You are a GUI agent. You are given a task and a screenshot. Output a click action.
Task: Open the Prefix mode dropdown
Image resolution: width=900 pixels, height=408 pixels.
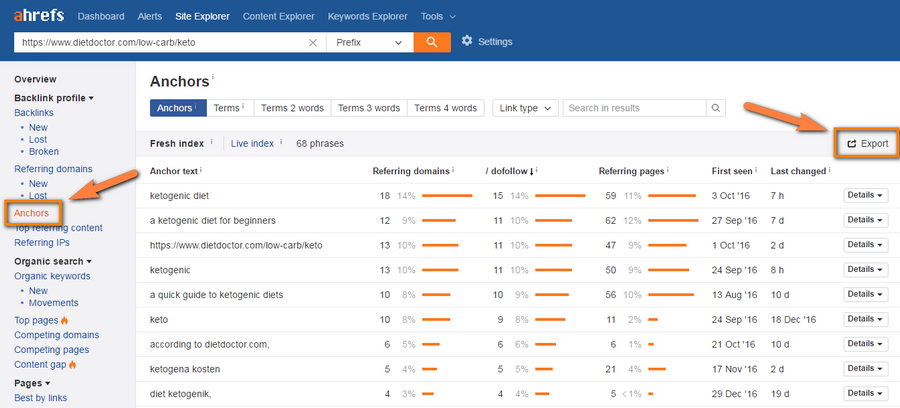(370, 42)
